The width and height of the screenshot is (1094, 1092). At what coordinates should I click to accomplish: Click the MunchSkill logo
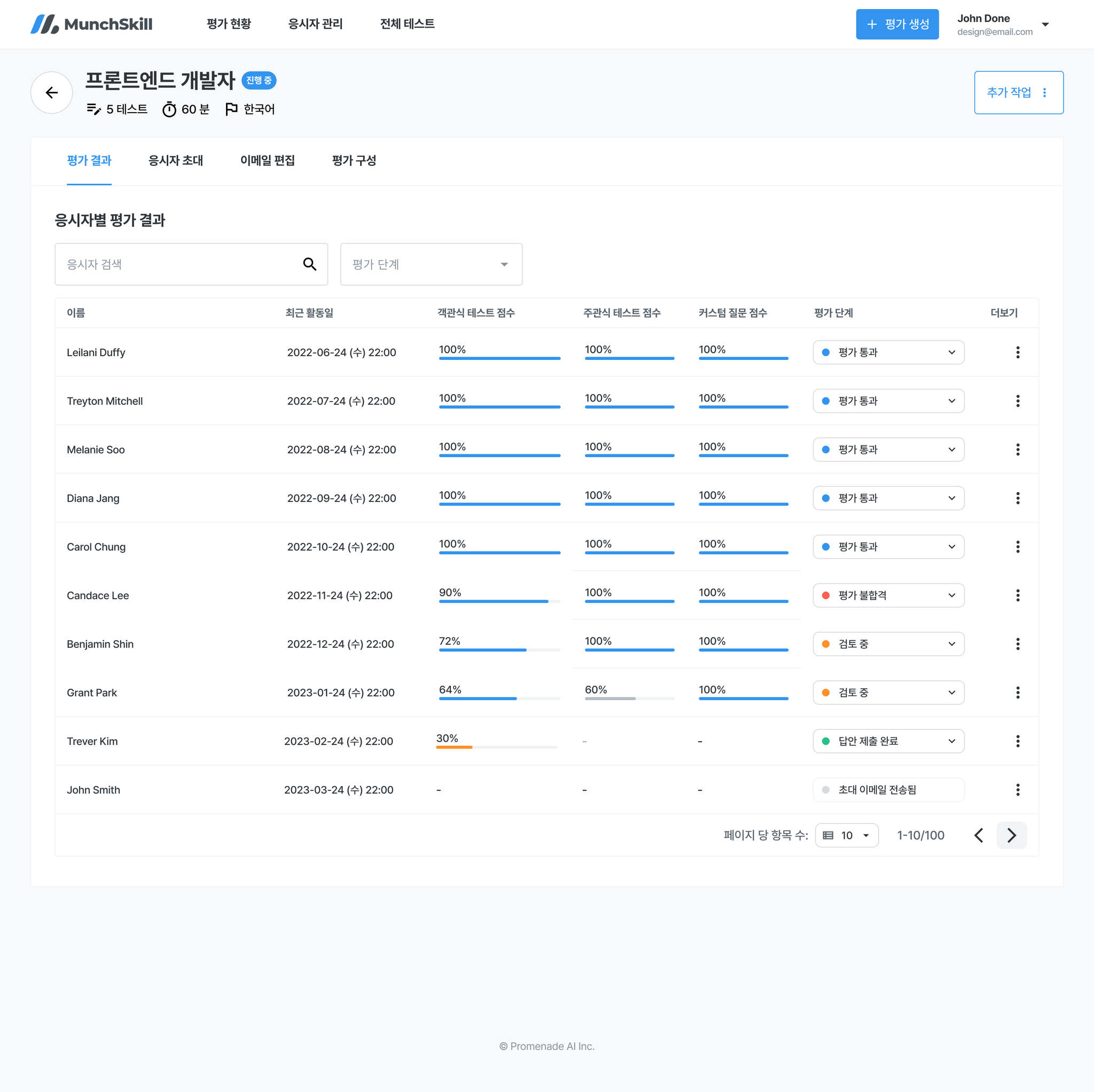tap(91, 24)
